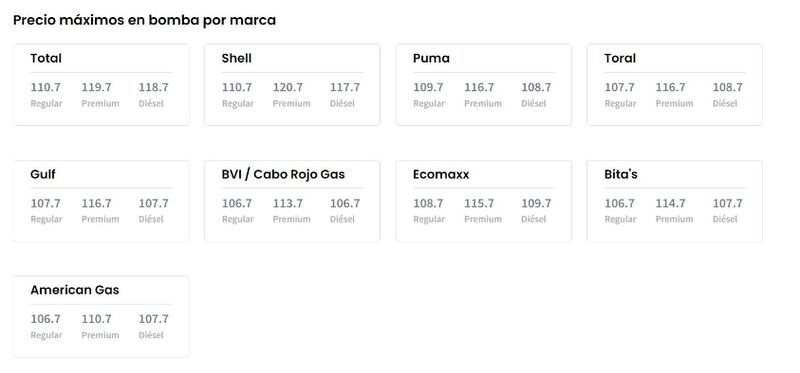This screenshot has height=373, width=800.
Task: Click Puma's Regular price 109.7
Action: (428, 87)
